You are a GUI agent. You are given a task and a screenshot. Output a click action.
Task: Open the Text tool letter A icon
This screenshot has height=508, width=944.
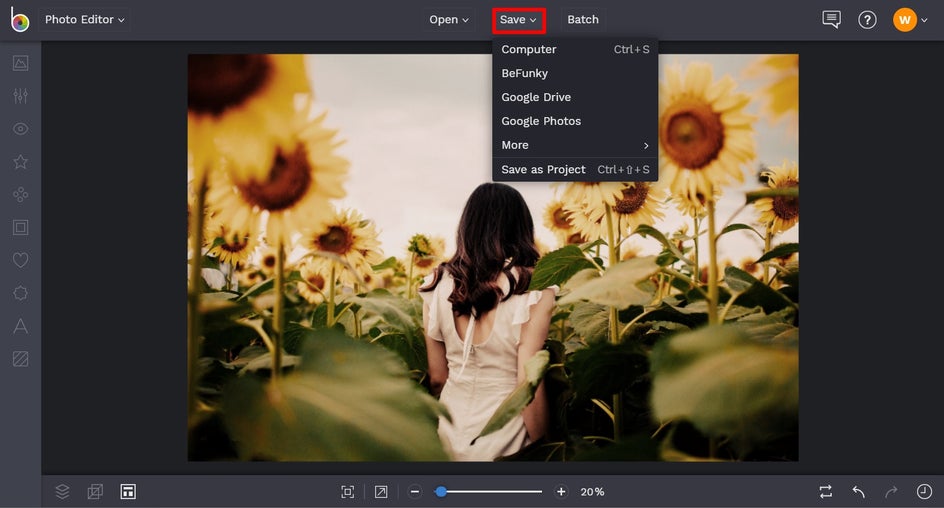20,326
